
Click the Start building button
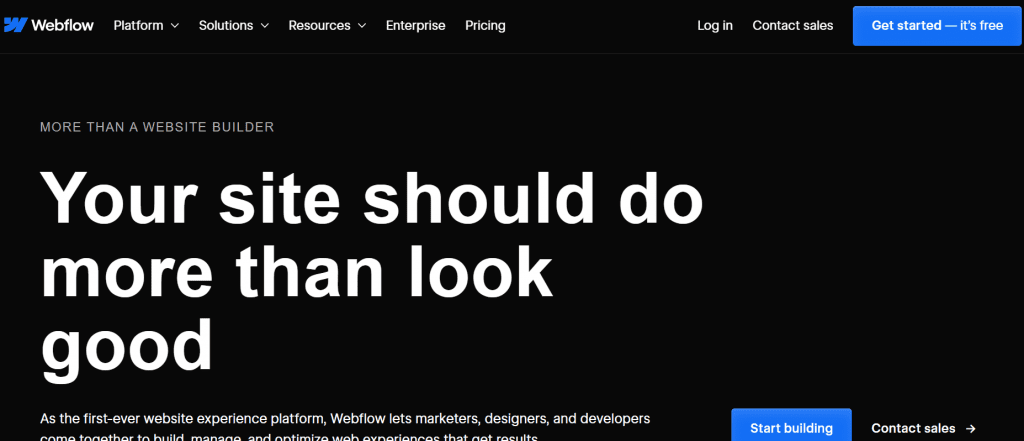click(791, 427)
